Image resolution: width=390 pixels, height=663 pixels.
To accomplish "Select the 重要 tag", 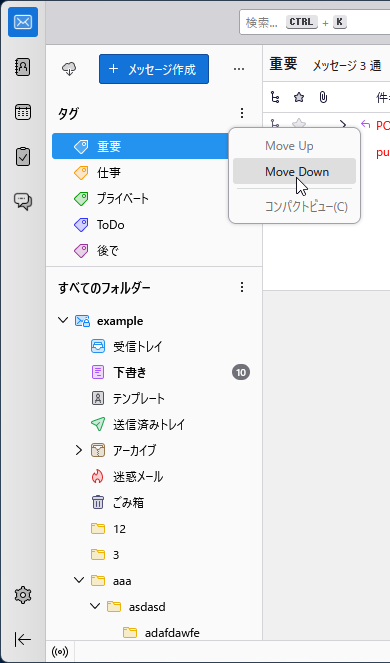I will [x=140, y=146].
